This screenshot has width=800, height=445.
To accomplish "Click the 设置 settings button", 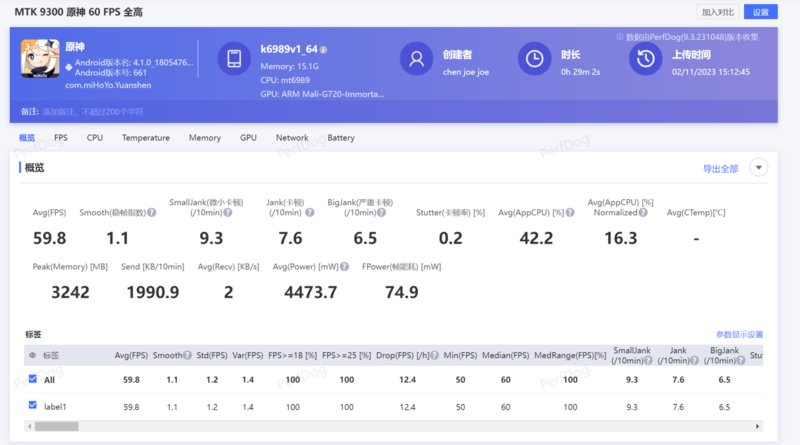I will click(x=760, y=12).
